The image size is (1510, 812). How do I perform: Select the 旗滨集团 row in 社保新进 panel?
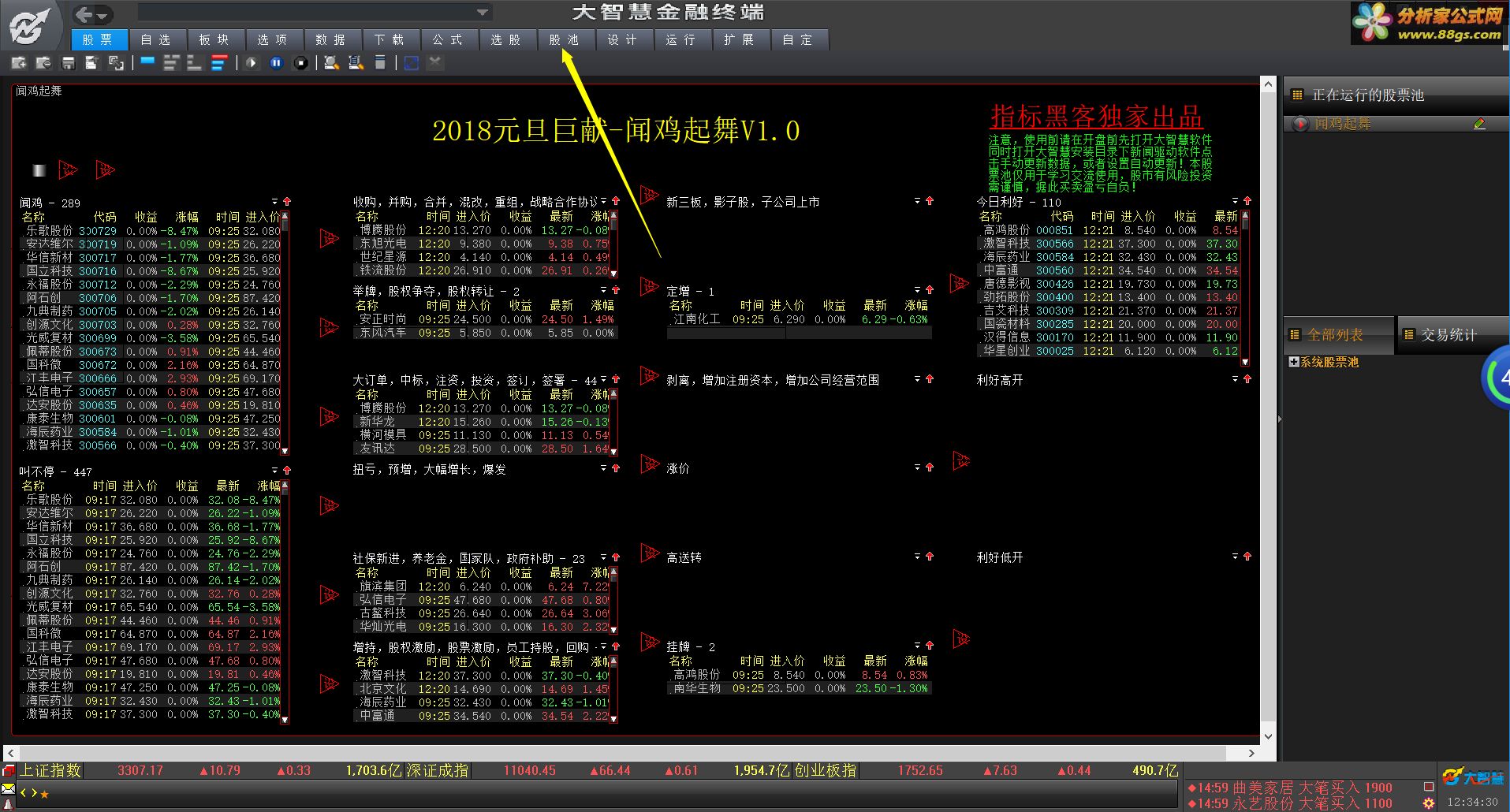[482, 587]
